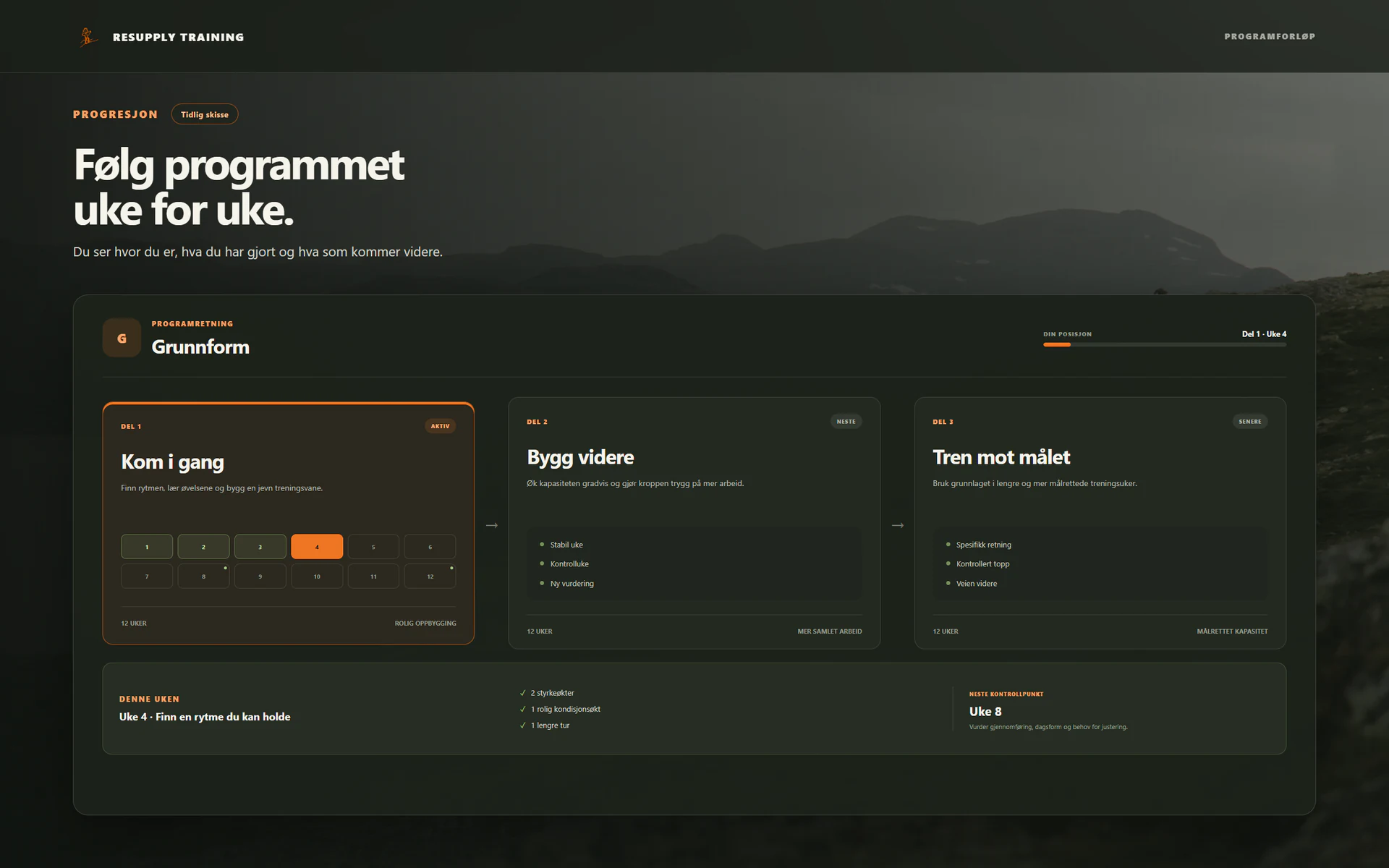
Task: Open the Programforløp navigation link
Action: [x=1270, y=36]
